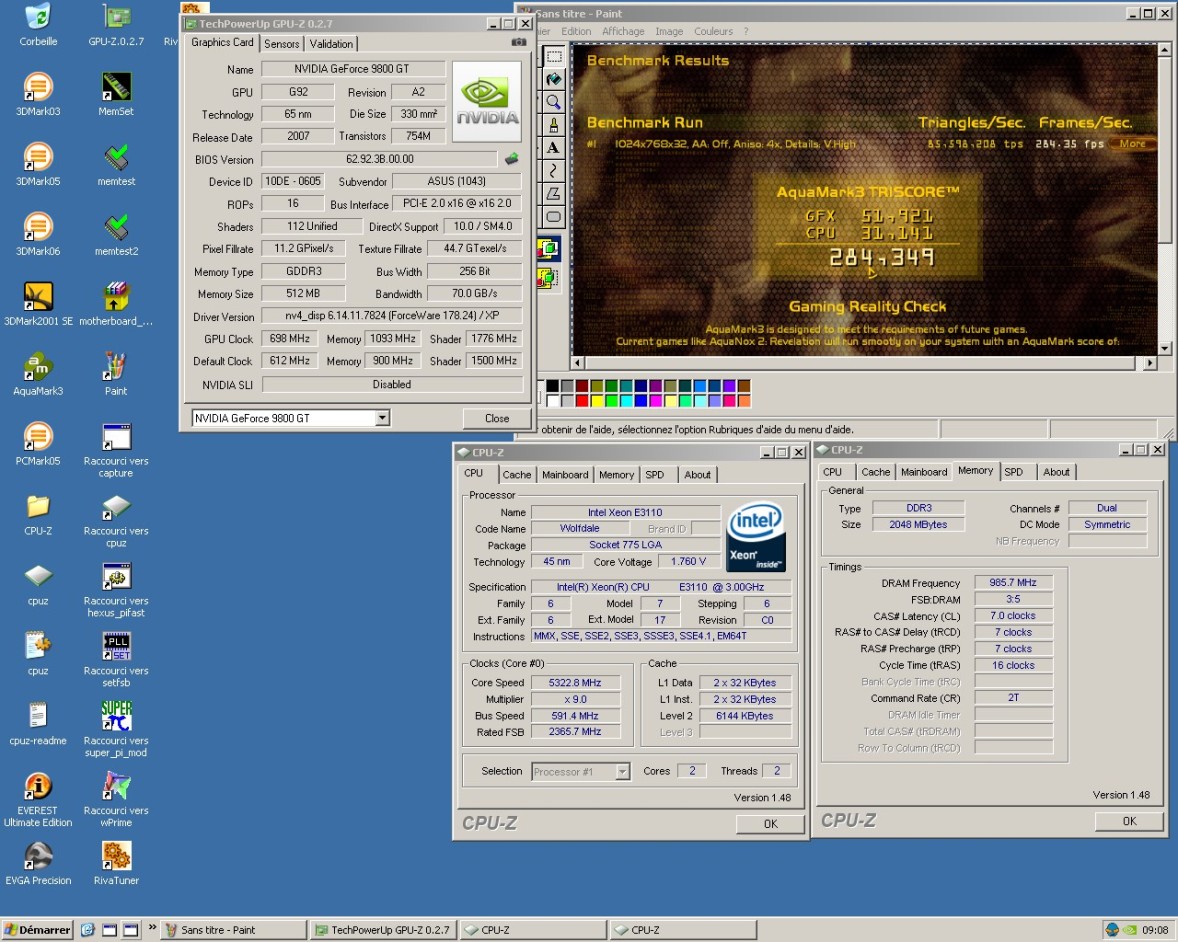Click the GPU-Z screenshot camera icon
Image resolution: width=1178 pixels, height=942 pixels.
pos(518,43)
